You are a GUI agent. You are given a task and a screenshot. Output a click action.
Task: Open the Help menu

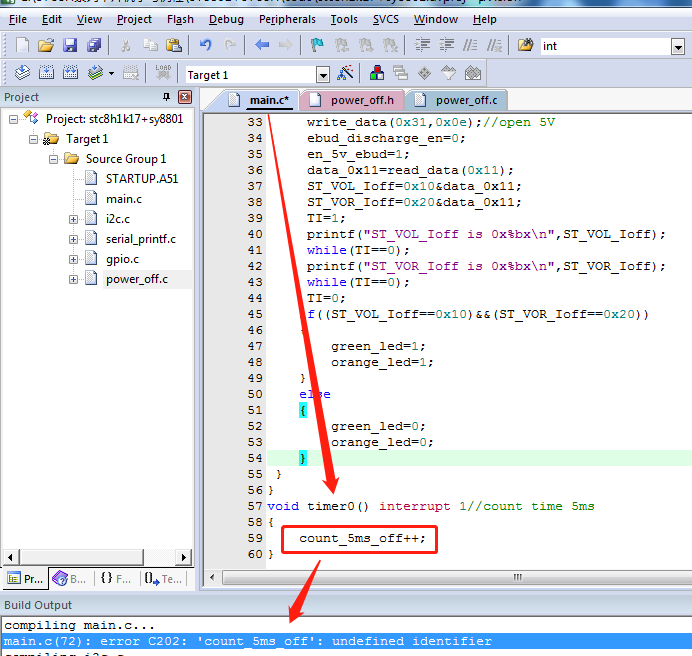485,19
